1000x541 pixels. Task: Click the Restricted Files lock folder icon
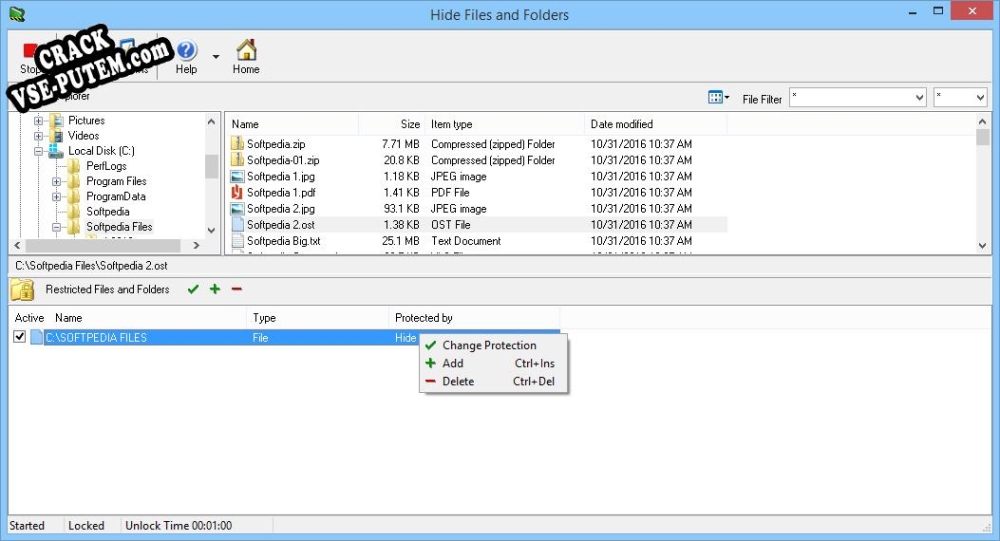pyautogui.click(x=22, y=290)
